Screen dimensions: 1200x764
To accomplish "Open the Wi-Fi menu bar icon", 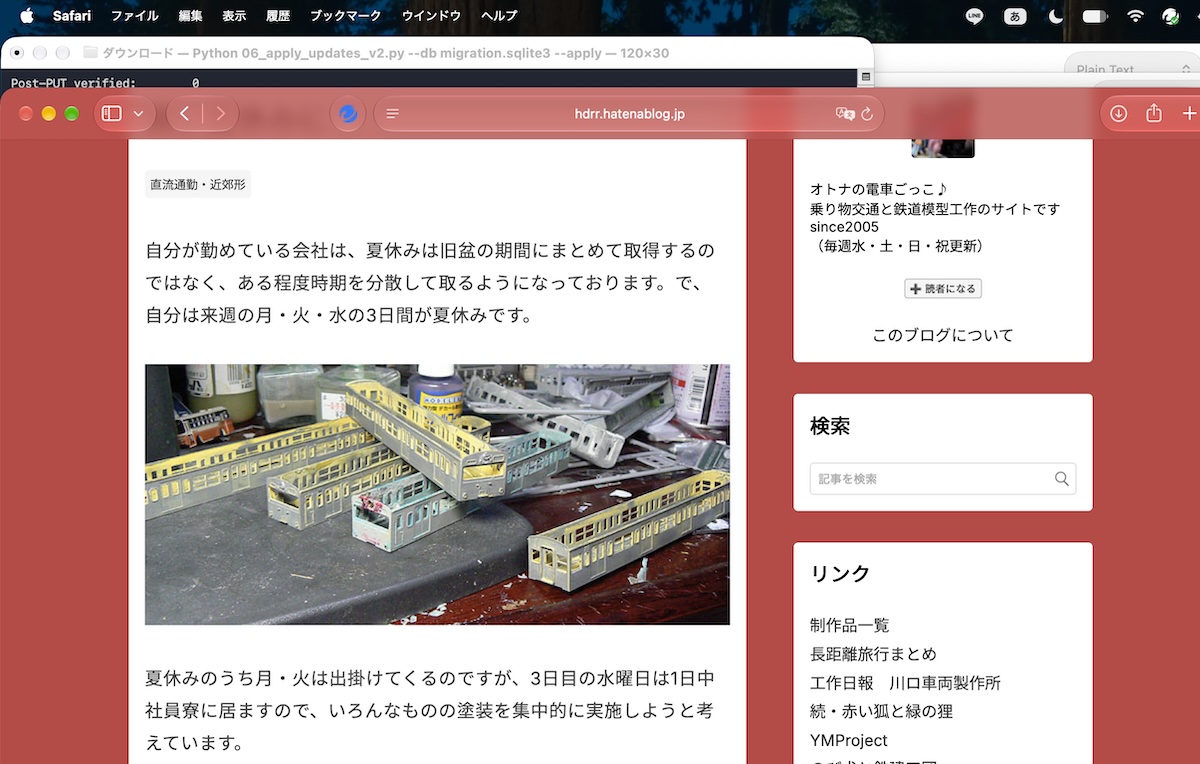I will click(1135, 16).
